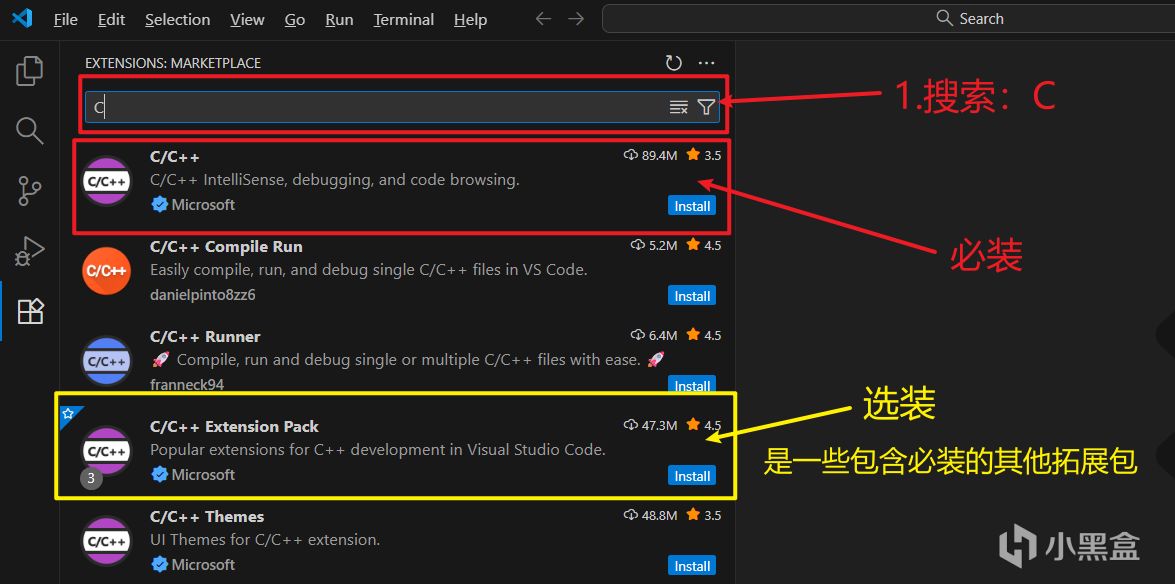Open the Explorer view in activity bar
Image resolution: width=1175 pixels, height=584 pixels.
pyautogui.click(x=29, y=70)
